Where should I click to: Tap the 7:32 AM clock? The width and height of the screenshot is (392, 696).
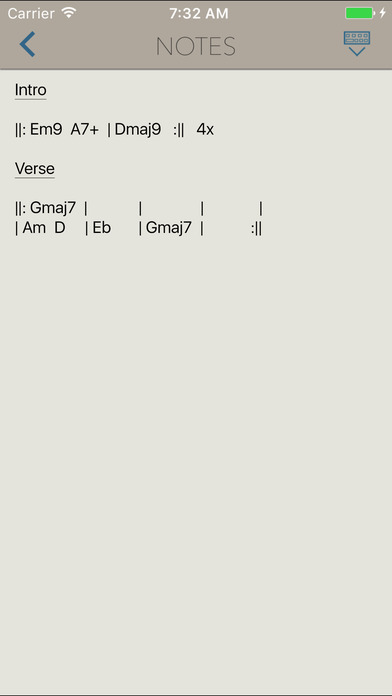coord(198,13)
